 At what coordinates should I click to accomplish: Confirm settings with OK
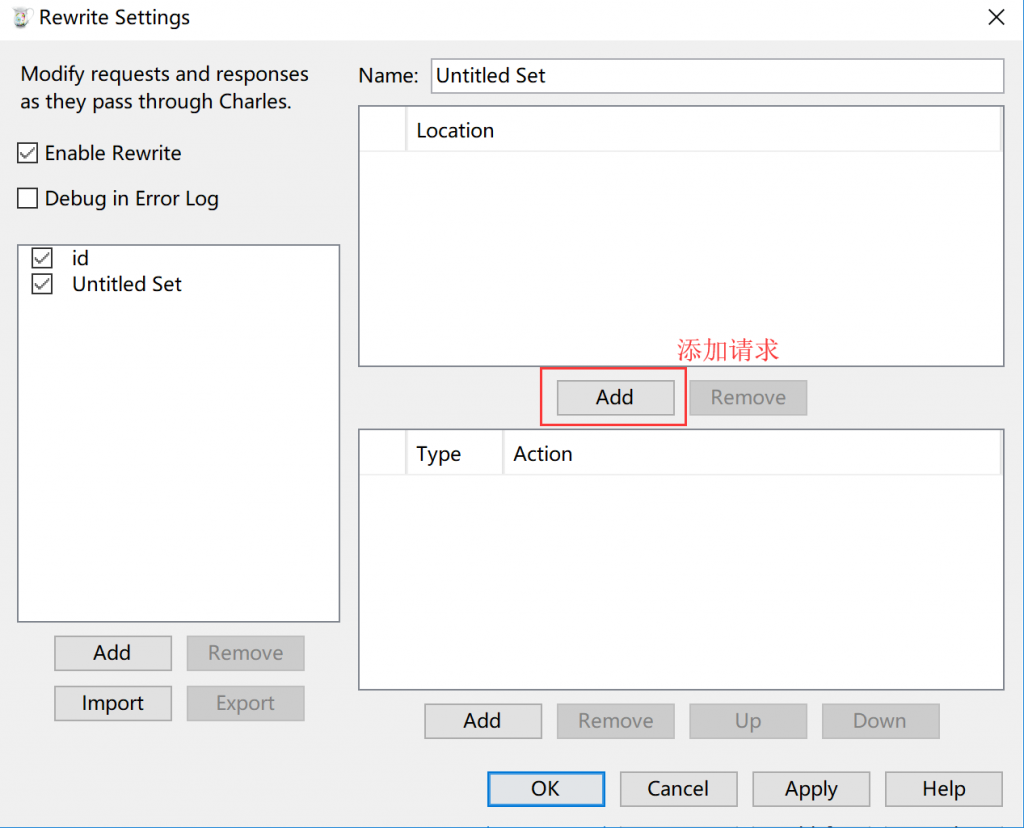click(546, 789)
